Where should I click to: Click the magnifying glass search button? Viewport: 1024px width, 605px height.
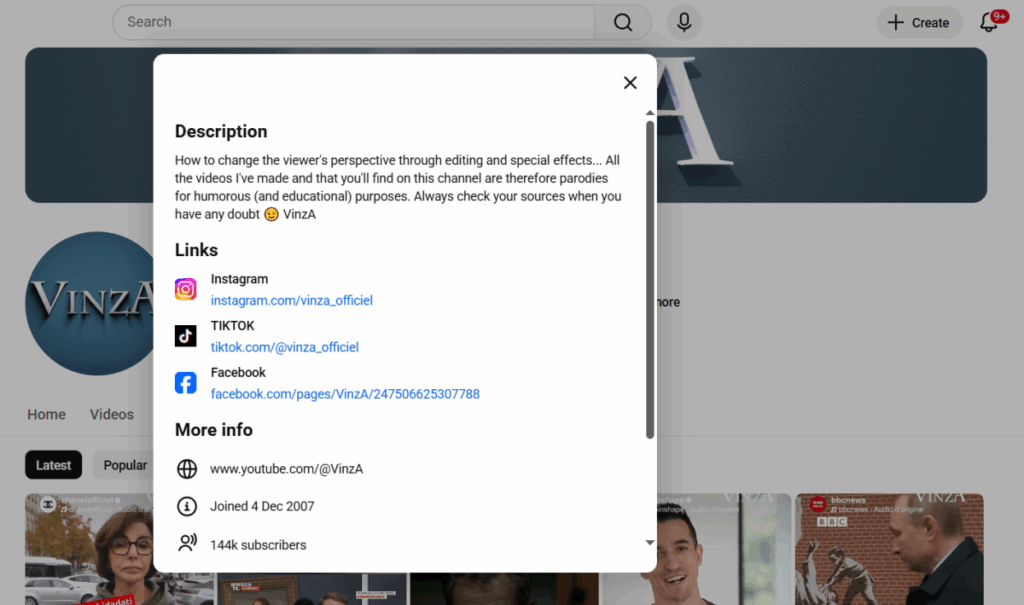point(623,22)
